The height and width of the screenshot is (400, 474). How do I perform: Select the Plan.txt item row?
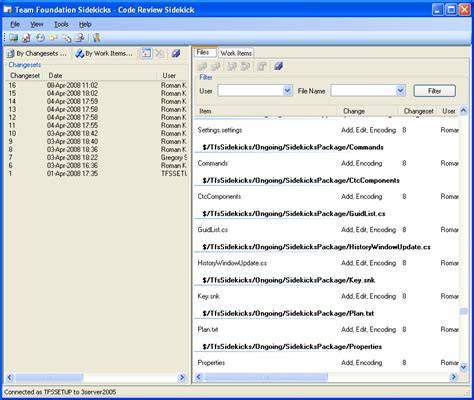(327, 329)
